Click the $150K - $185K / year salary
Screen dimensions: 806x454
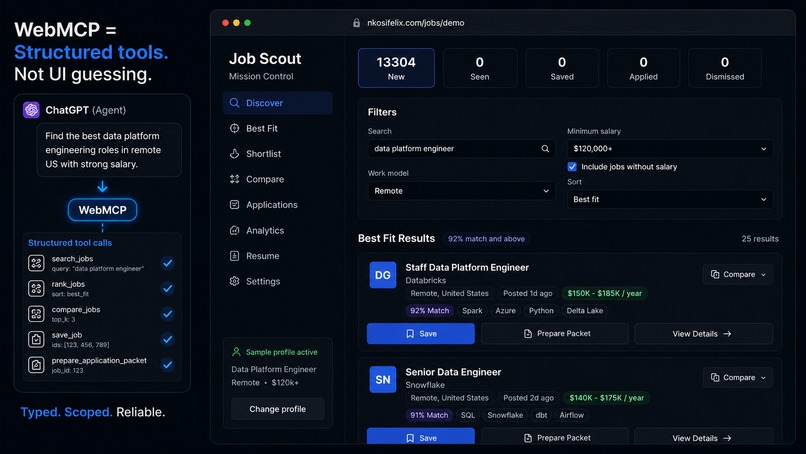(604, 293)
